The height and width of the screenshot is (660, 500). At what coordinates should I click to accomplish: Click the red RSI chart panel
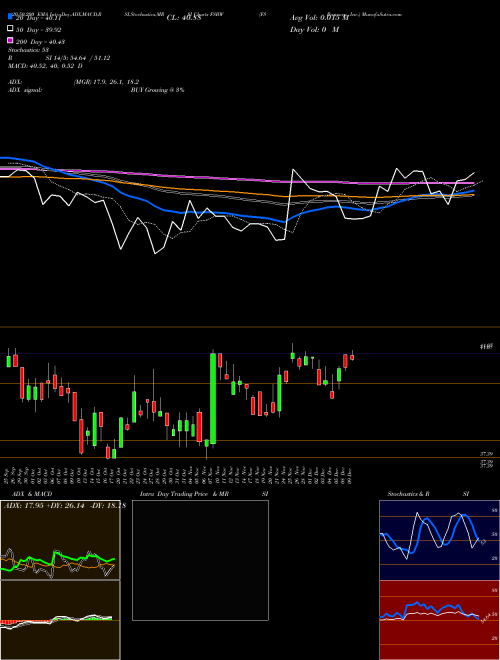pos(439,620)
